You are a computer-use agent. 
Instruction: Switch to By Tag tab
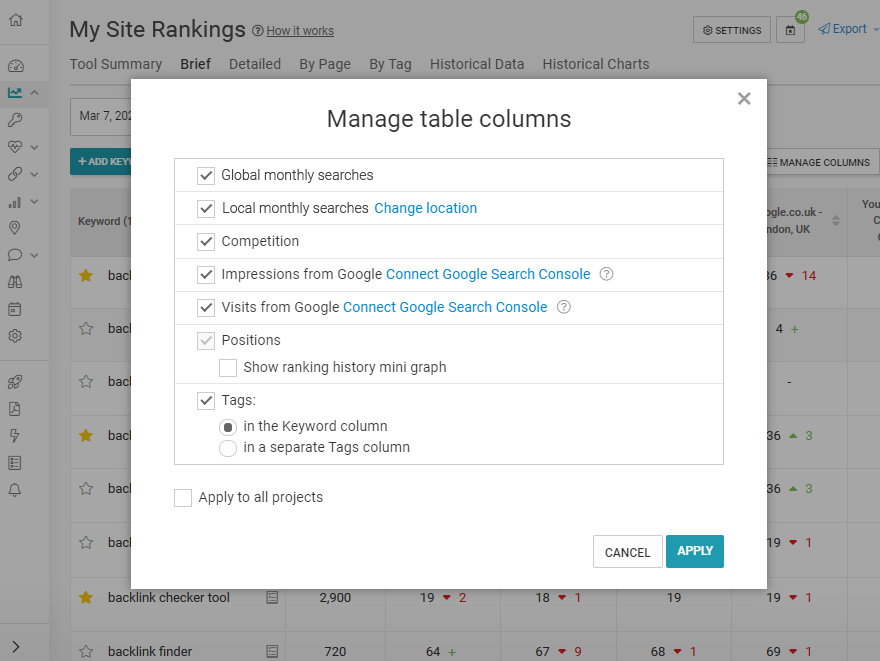pos(390,65)
